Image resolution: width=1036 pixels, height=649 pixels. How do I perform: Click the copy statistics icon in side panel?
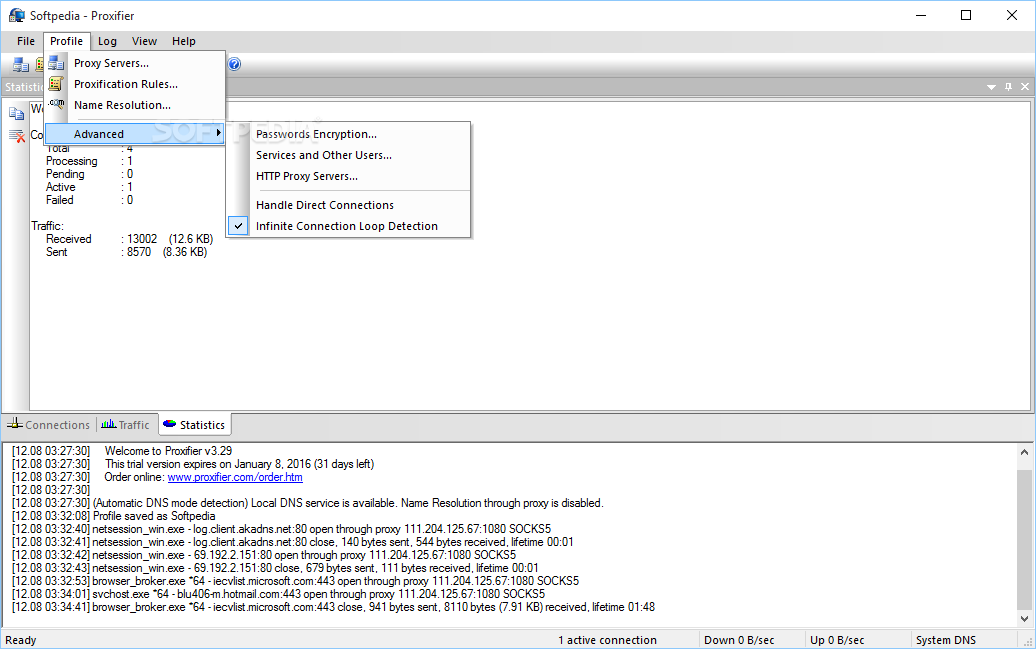[17, 114]
